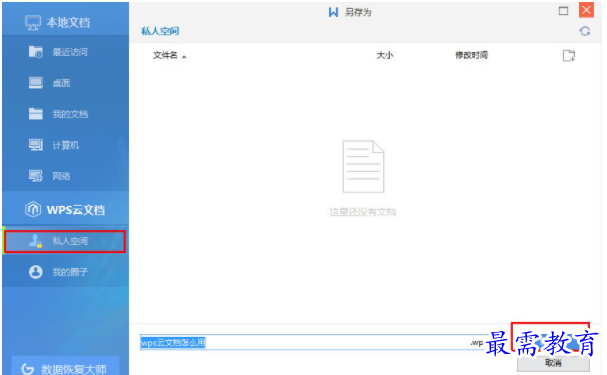607x375 pixels.
Task: Close the 另存为 dialog
Action: coord(586,10)
